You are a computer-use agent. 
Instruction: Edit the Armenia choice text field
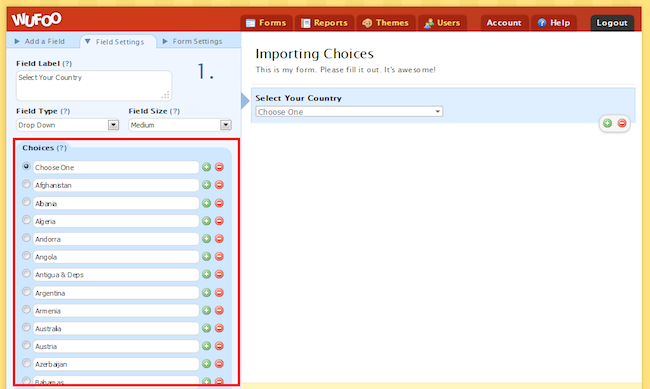coord(116,311)
